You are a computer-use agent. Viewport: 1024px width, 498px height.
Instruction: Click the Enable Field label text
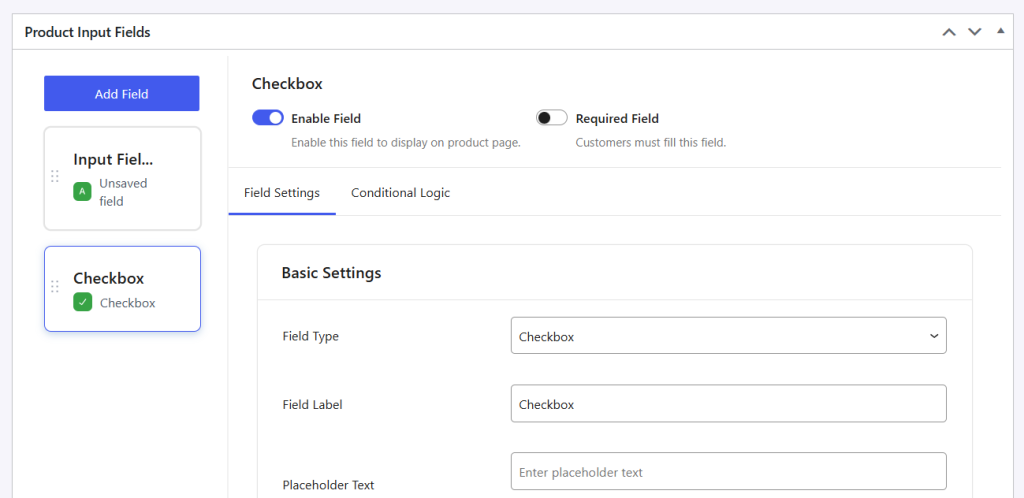[326, 118]
